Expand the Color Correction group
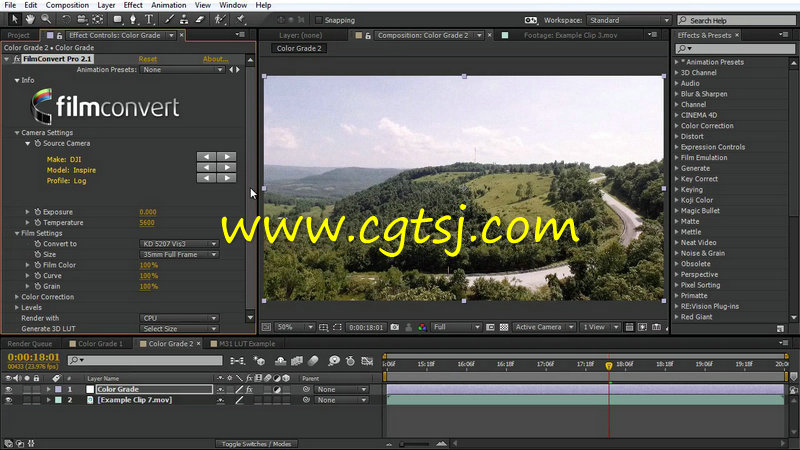This screenshot has height=450, width=800. [x=17, y=297]
